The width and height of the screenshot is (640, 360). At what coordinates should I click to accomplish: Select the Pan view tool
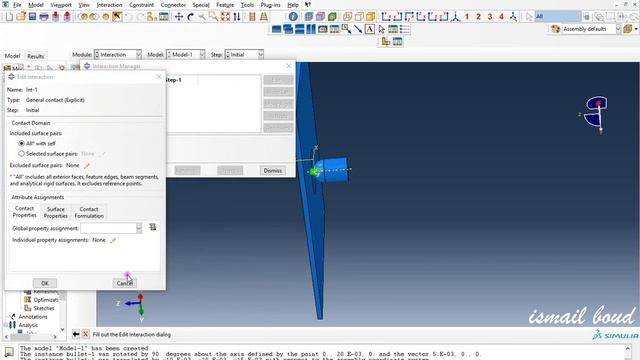click(x=179, y=17)
